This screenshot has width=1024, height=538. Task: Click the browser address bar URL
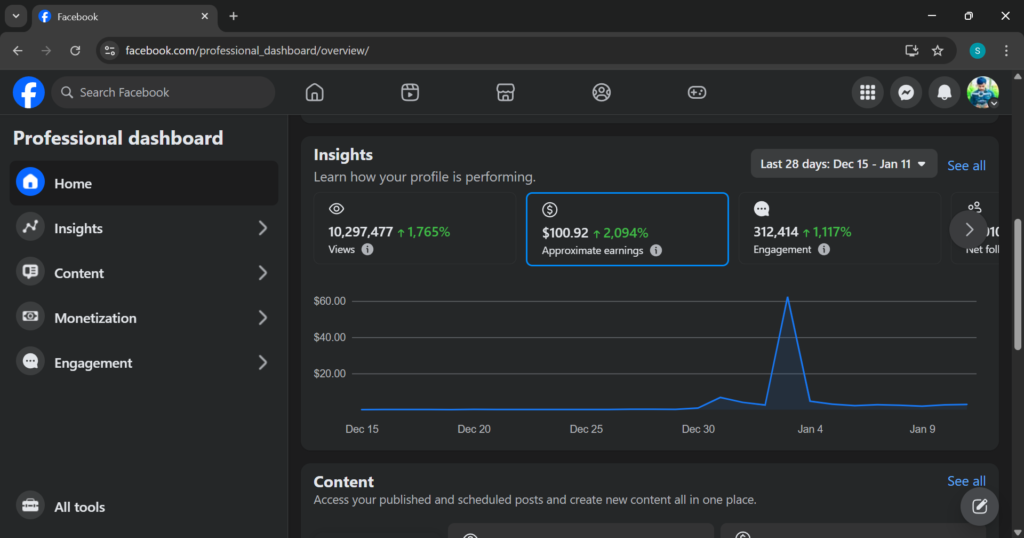point(247,50)
